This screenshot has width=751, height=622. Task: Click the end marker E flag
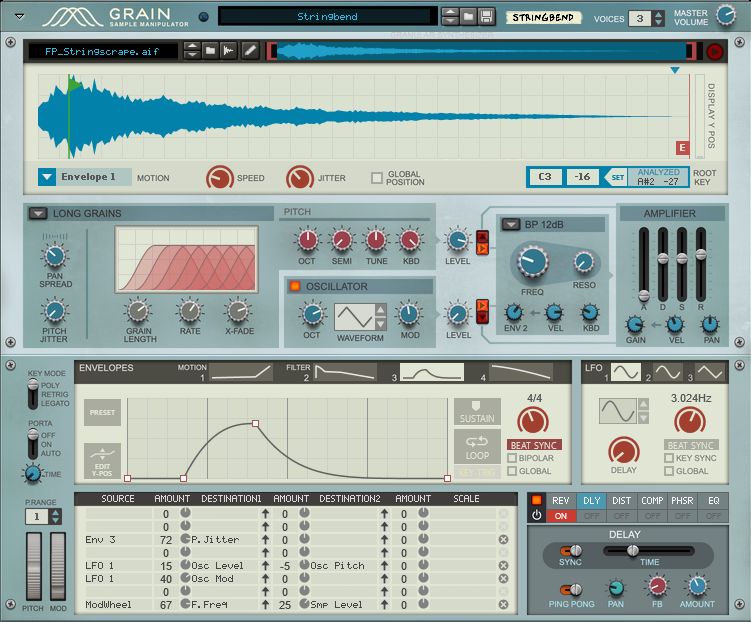tap(683, 147)
